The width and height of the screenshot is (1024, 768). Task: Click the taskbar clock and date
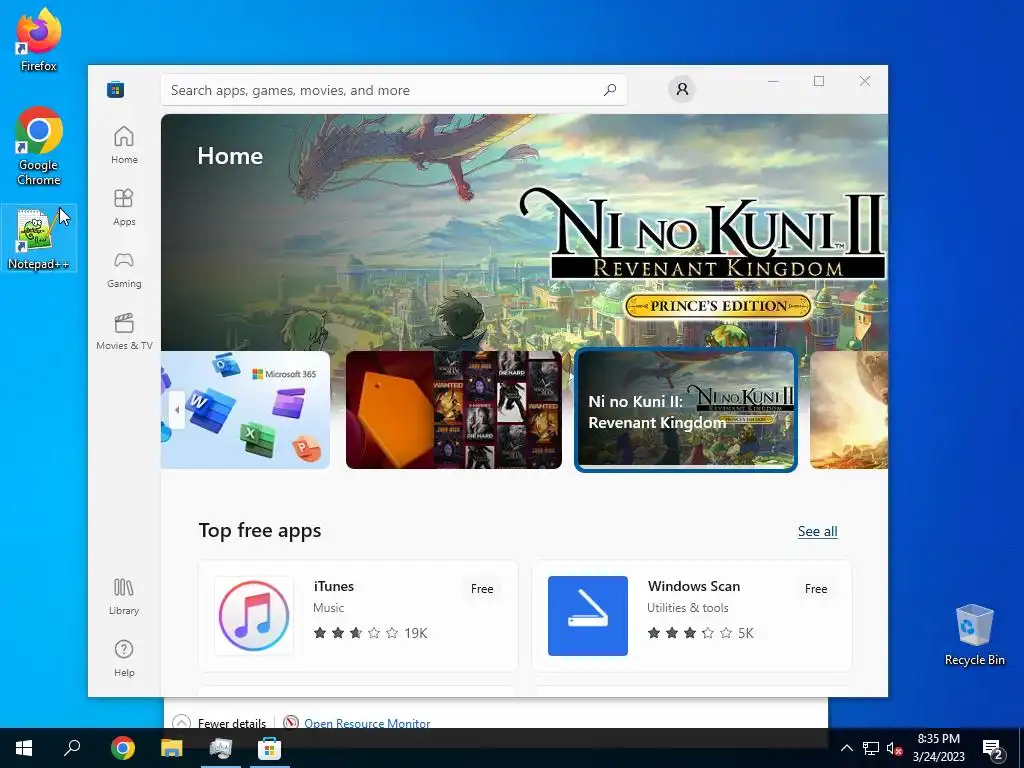pyautogui.click(x=938, y=748)
